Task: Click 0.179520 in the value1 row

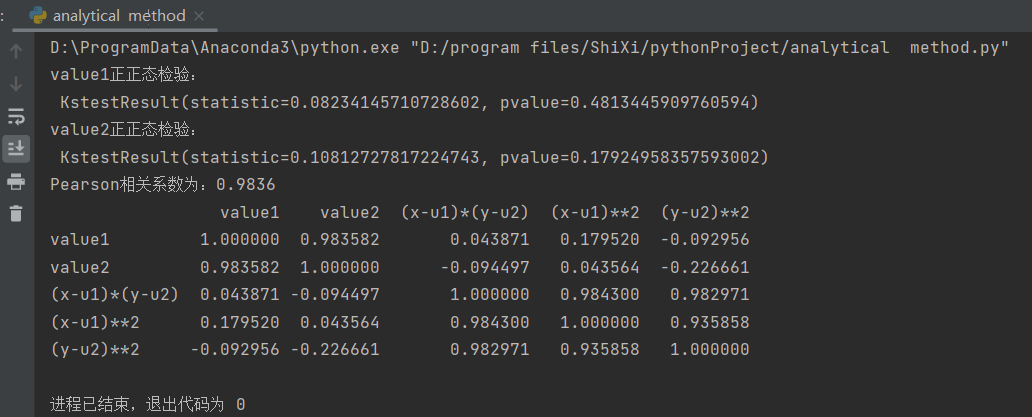Action: point(600,240)
